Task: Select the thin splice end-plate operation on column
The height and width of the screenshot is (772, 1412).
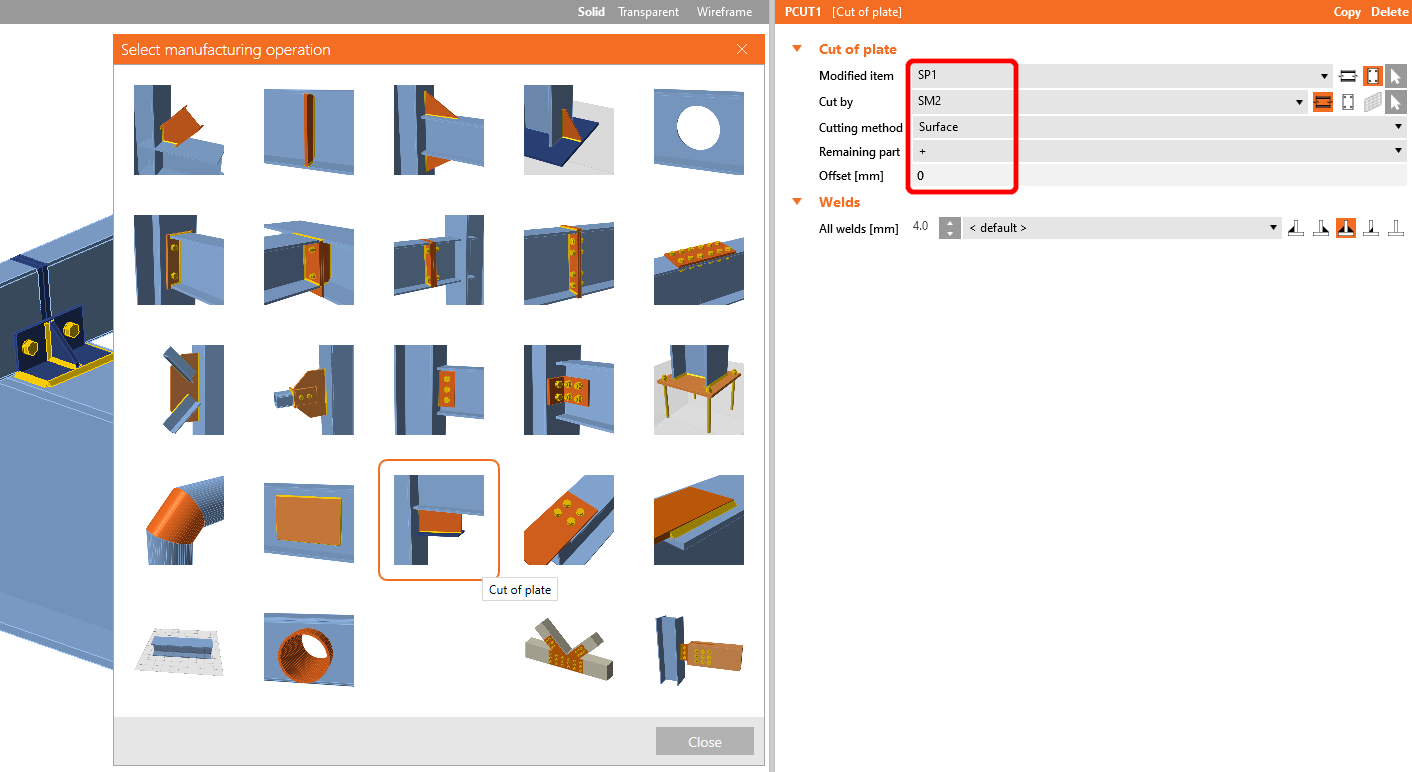Action: (439, 260)
